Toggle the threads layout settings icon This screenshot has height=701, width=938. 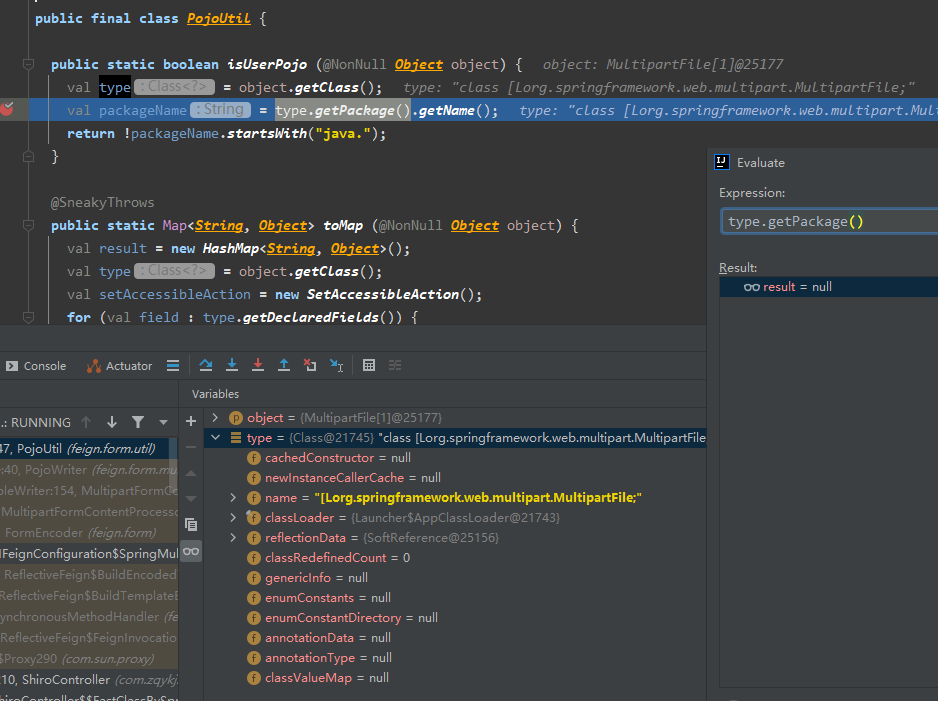click(173, 366)
